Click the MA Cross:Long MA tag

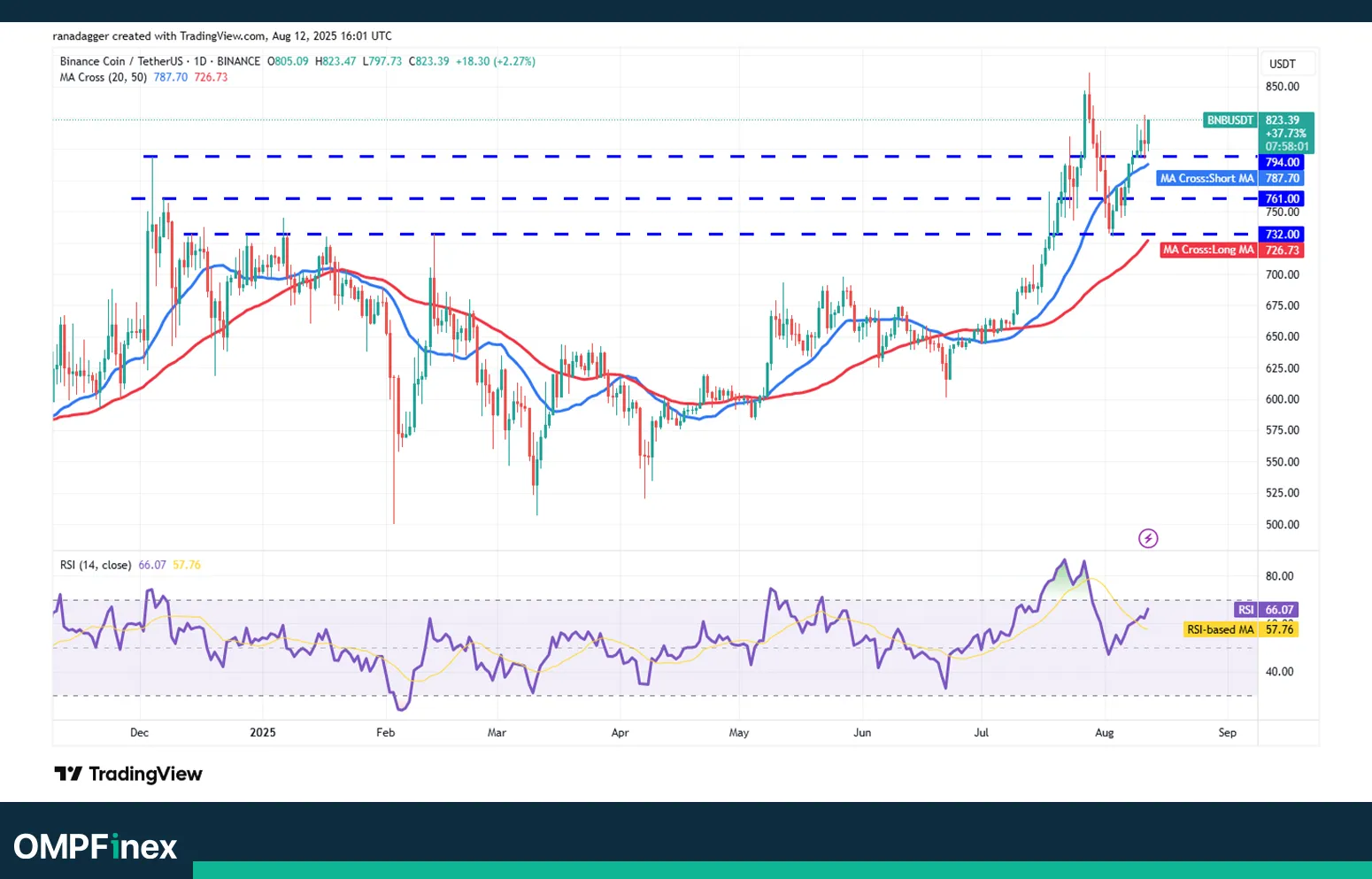pos(1208,251)
